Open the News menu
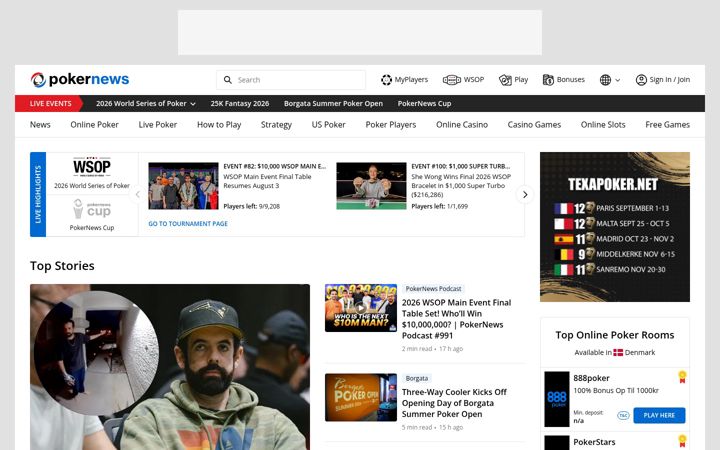Image resolution: width=720 pixels, height=450 pixels. click(40, 124)
